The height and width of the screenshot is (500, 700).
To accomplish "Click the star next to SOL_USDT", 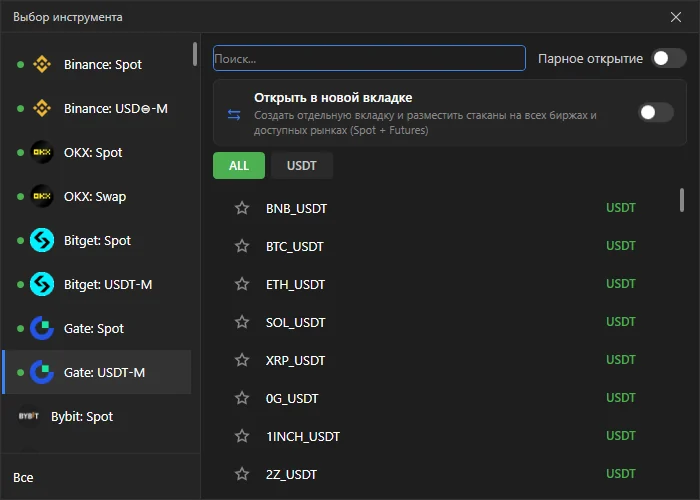I will coord(242,322).
